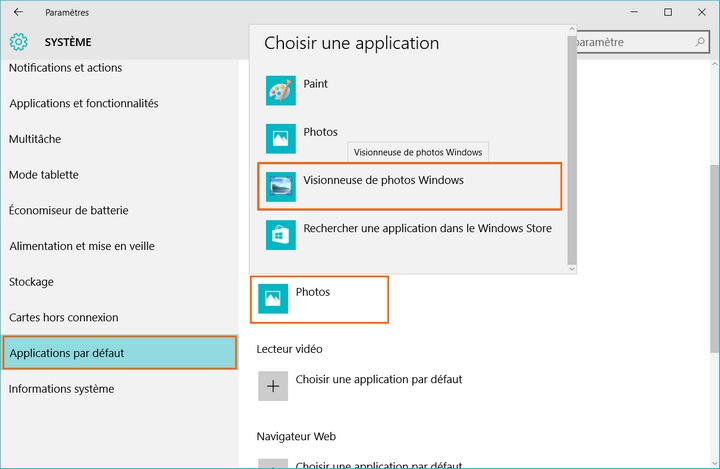720x469 pixels.
Task: Click the popup scrollbar up arrow
Action: (x=572, y=29)
